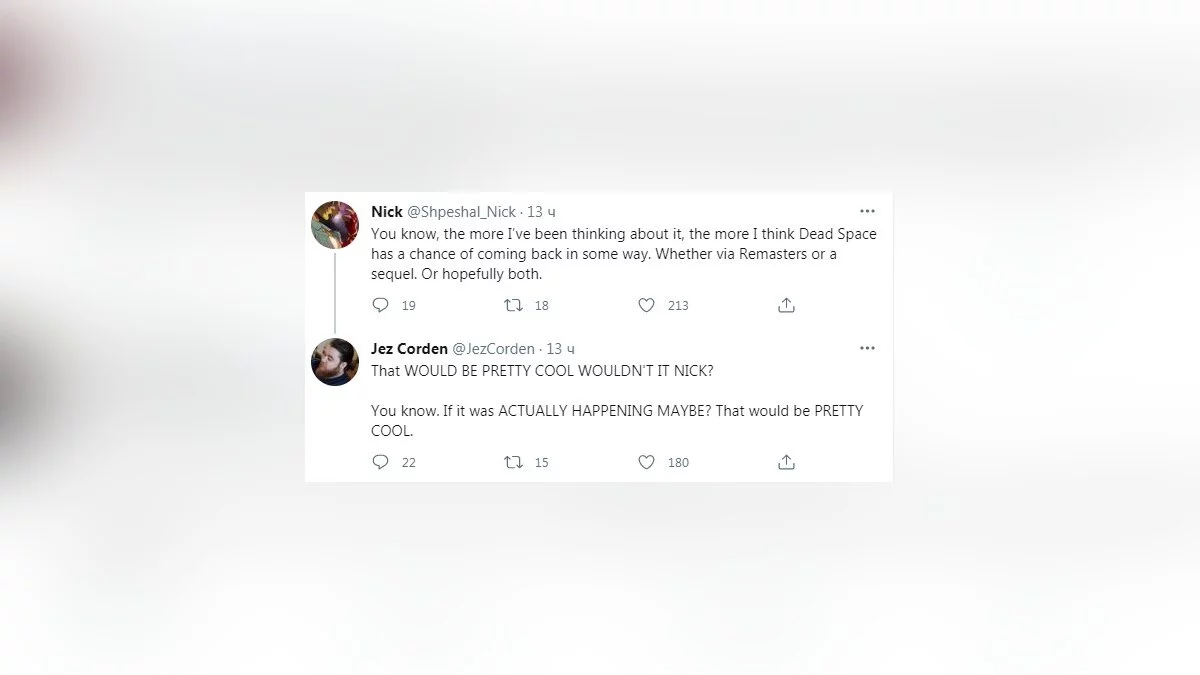Image resolution: width=1200 pixels, height=675 pixels.
Task: Open Nick's profile picture
Action: (335, 224)
